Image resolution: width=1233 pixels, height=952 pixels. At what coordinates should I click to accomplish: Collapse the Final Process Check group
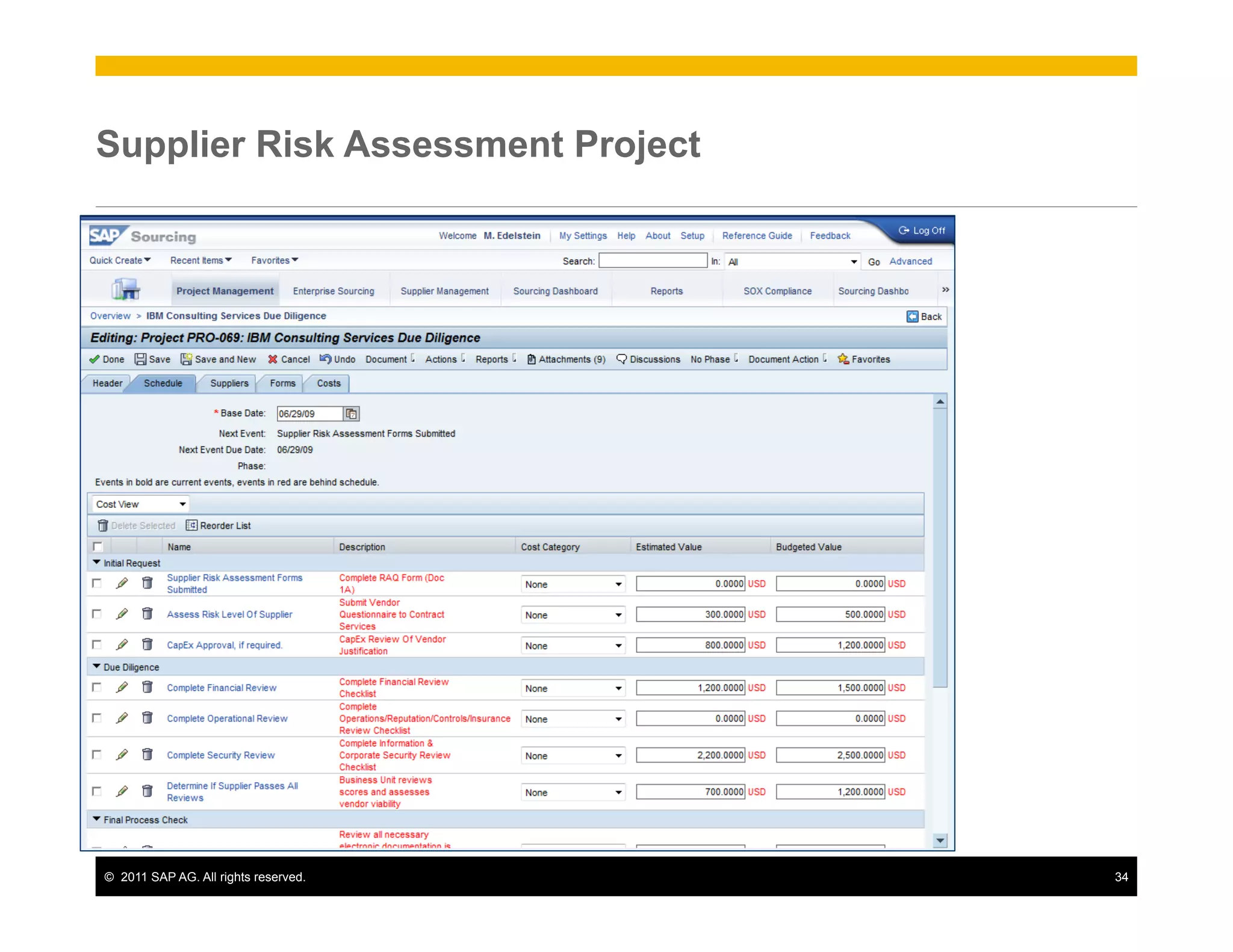pos(96,819)
